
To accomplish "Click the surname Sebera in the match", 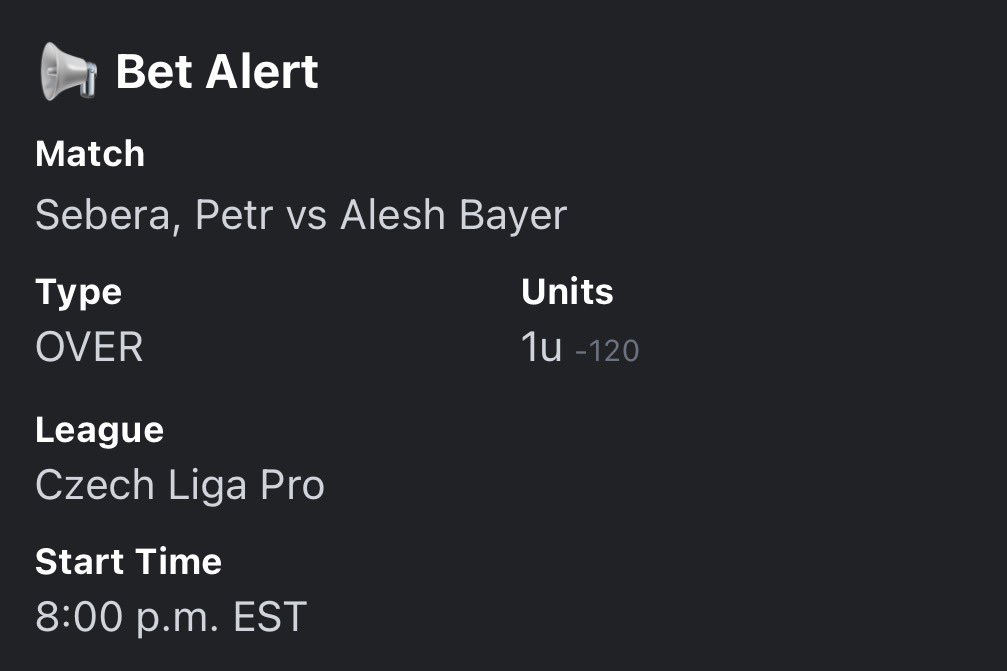I will coord(107,216).
